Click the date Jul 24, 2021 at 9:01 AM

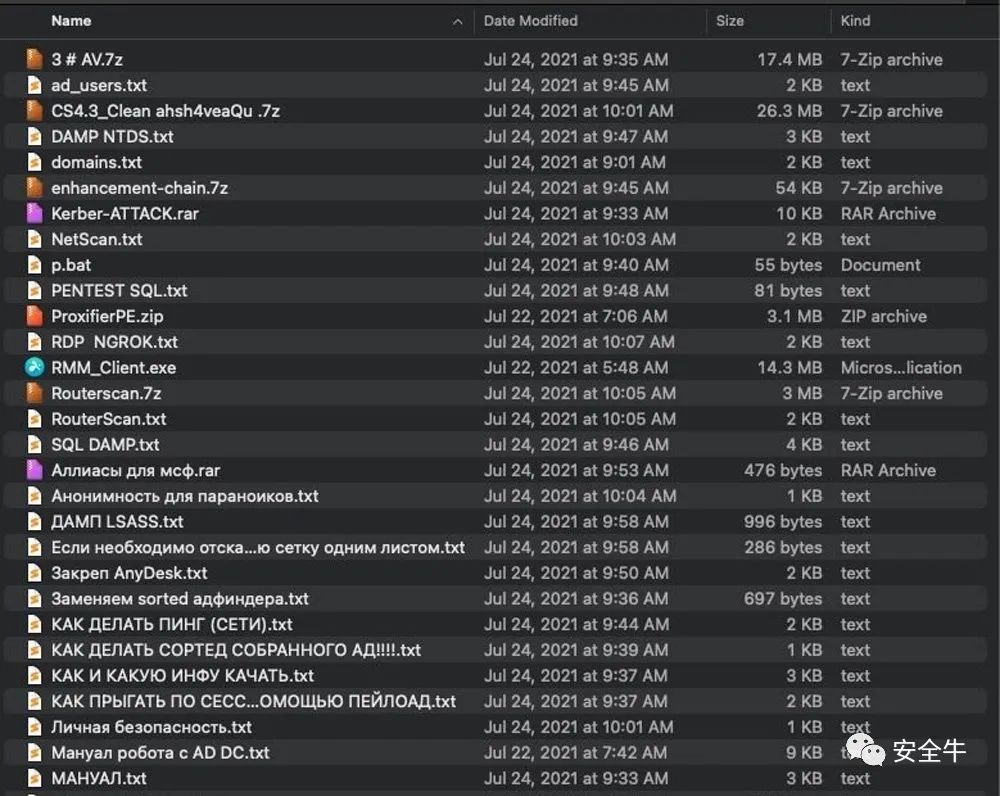(575, 162)
